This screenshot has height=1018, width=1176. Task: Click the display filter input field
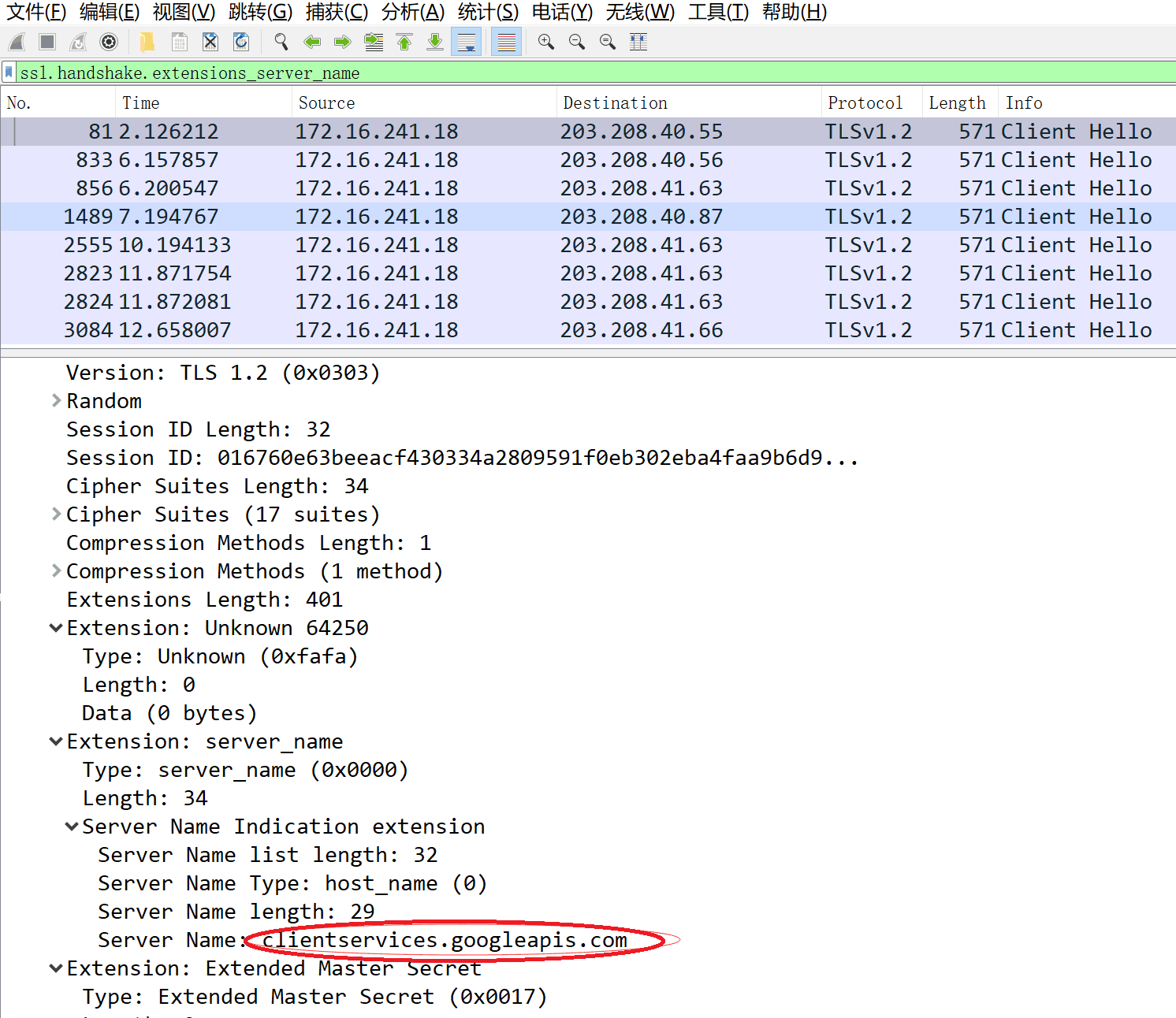tap(552, 72)
